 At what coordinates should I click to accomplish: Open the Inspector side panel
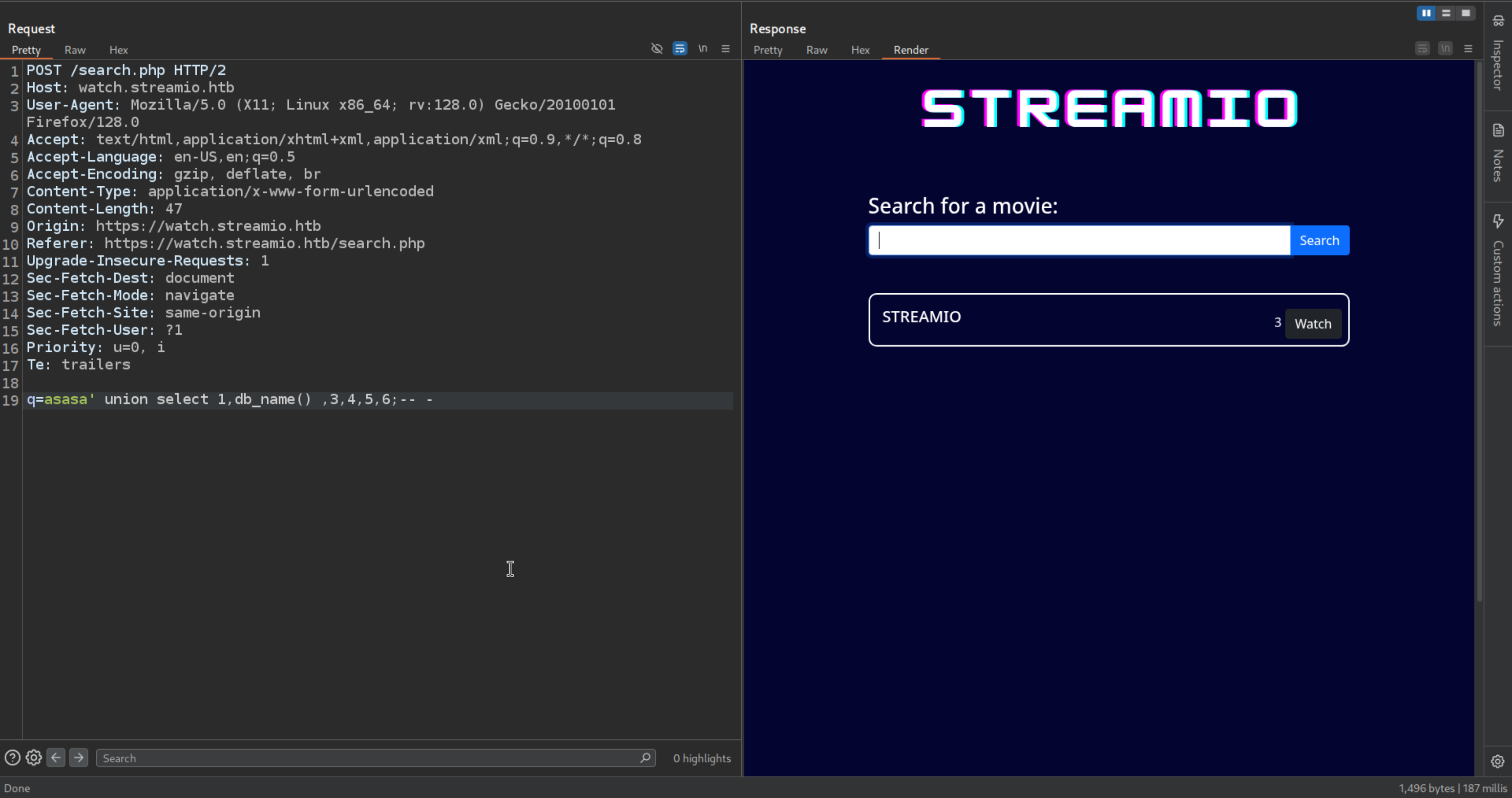tap(1498, 56)
